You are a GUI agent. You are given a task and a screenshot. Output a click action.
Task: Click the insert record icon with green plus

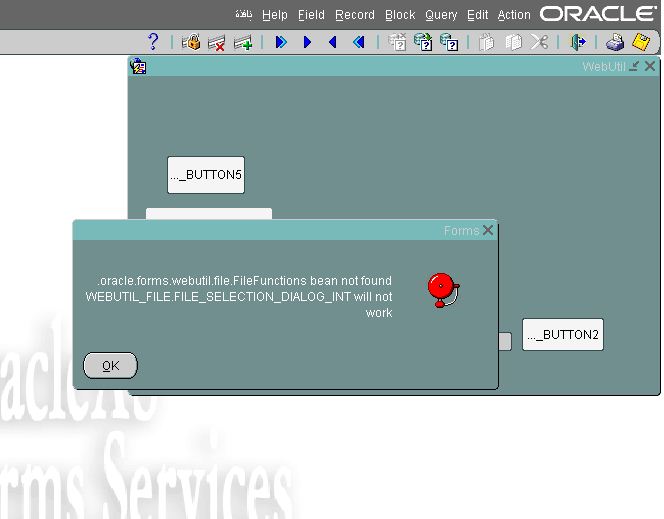(242, 42)
